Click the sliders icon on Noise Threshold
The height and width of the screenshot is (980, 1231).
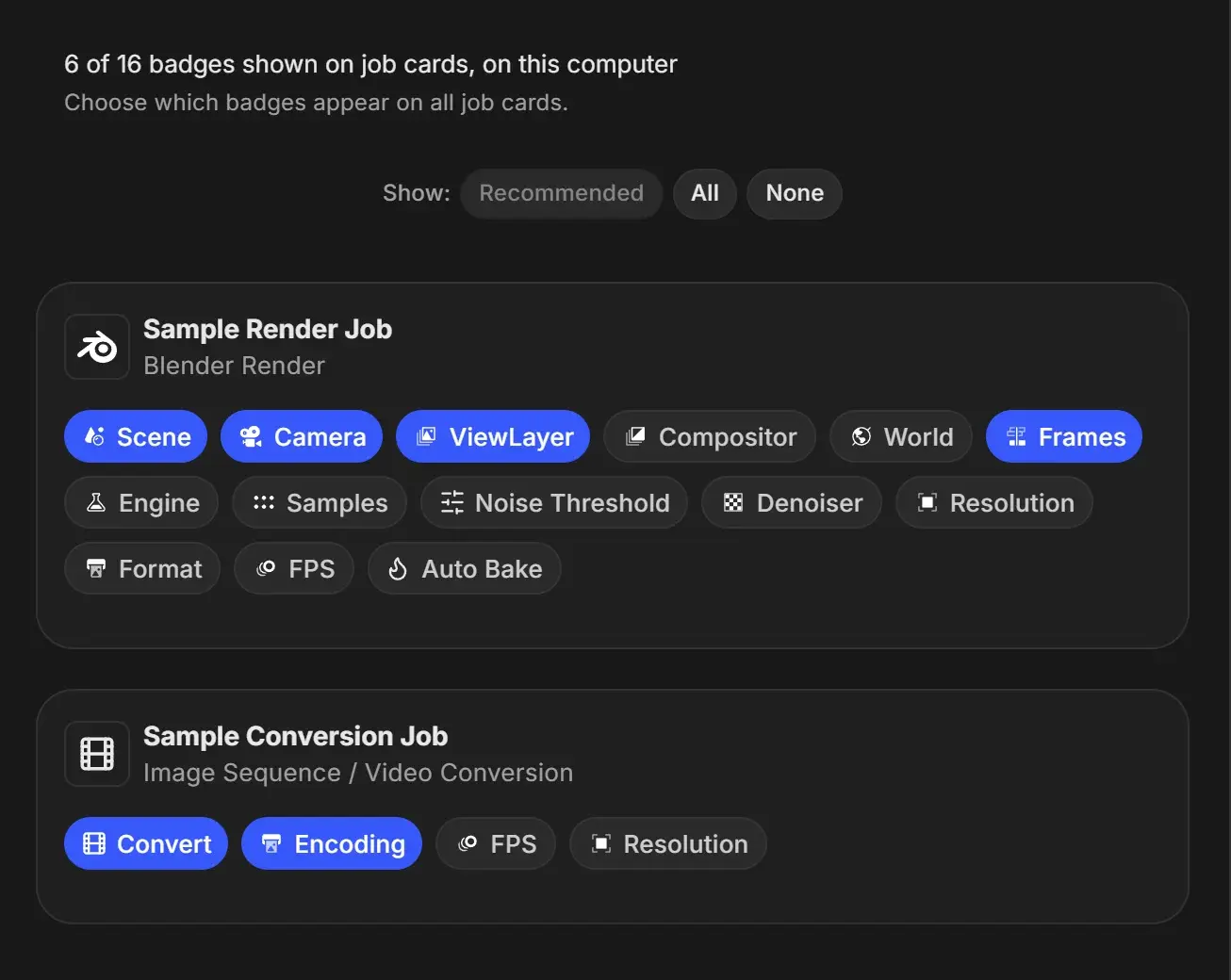(452, 503)
